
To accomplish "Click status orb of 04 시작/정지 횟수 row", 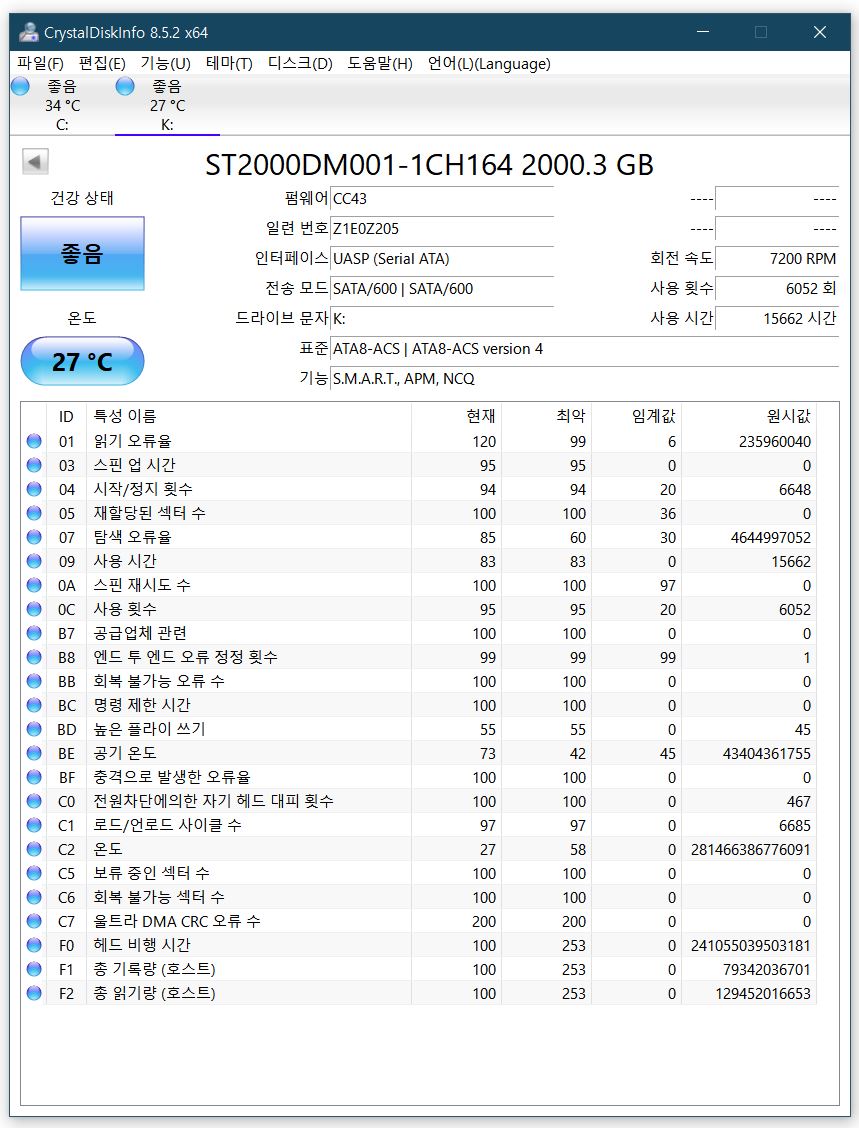I will coord(34,489).
